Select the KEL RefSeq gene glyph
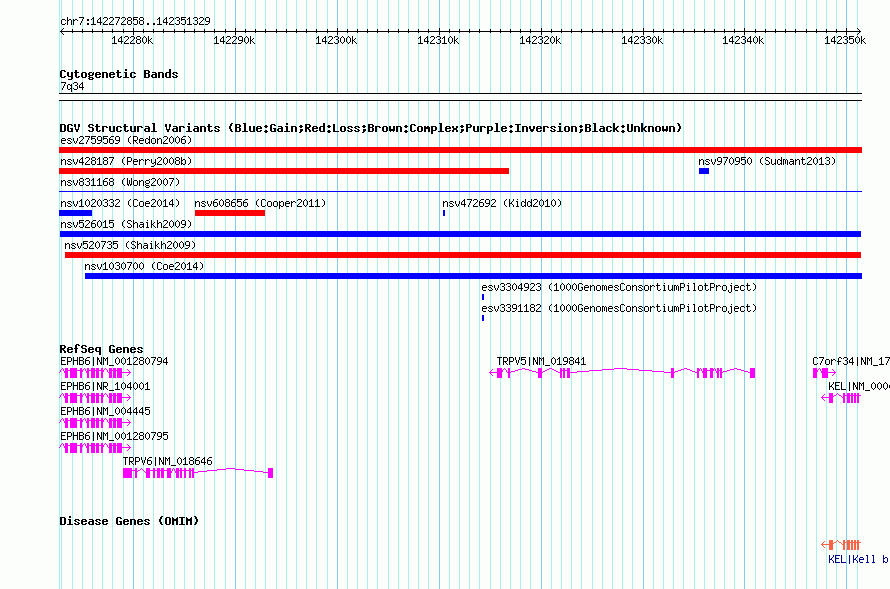 click(841, 398)
